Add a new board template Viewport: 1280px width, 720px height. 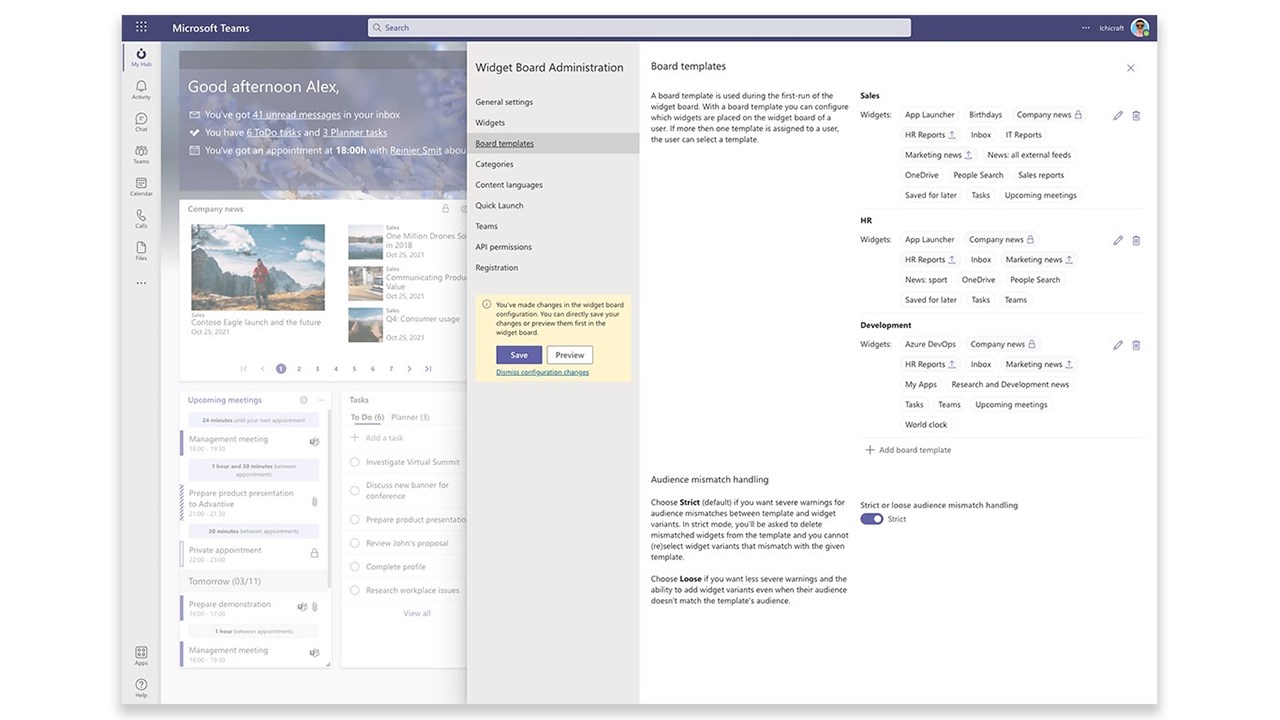907,450
